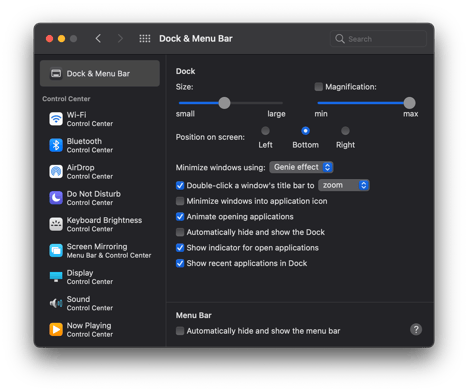Click the Dock & Menu Bar sidebar icon
The width and height of the screenshot is (468, 392).
point(56,74)
